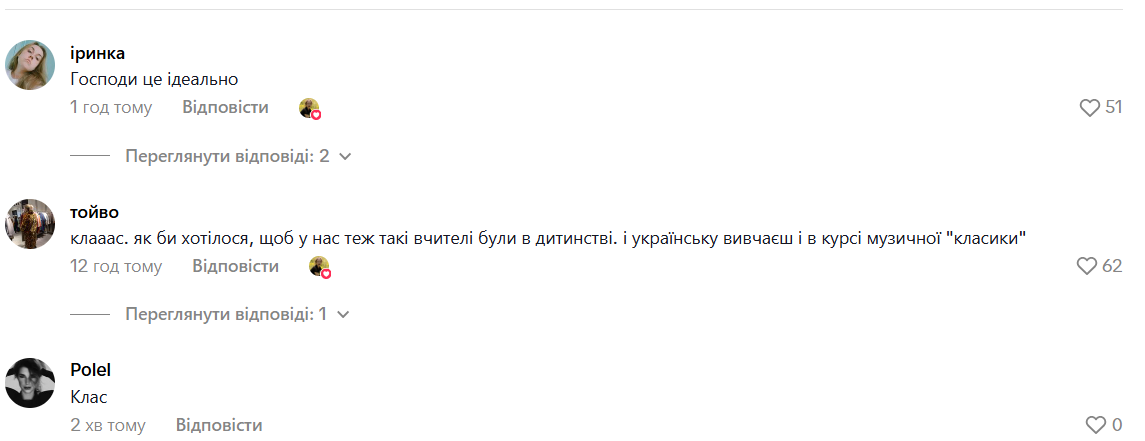1145x441 pixels.
Task: Click the 51 likes count
Action: click(1114, 108)
